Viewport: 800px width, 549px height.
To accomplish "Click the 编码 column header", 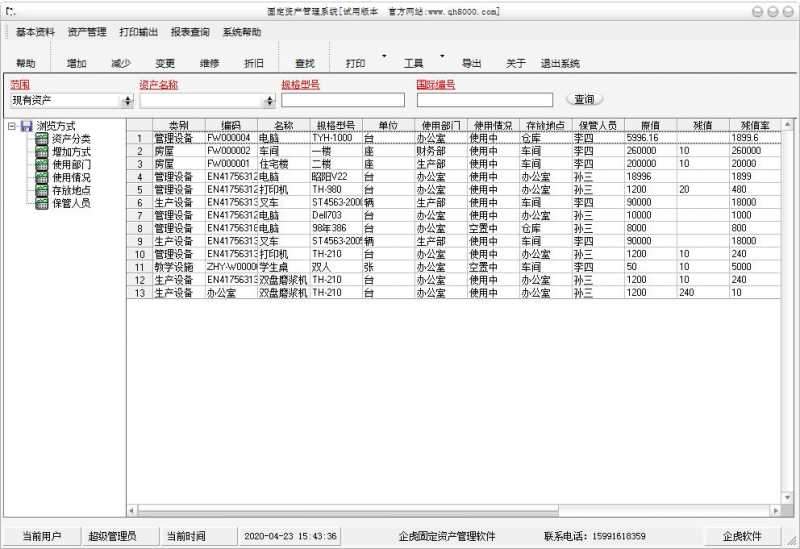I will click(x=231, y=125).
